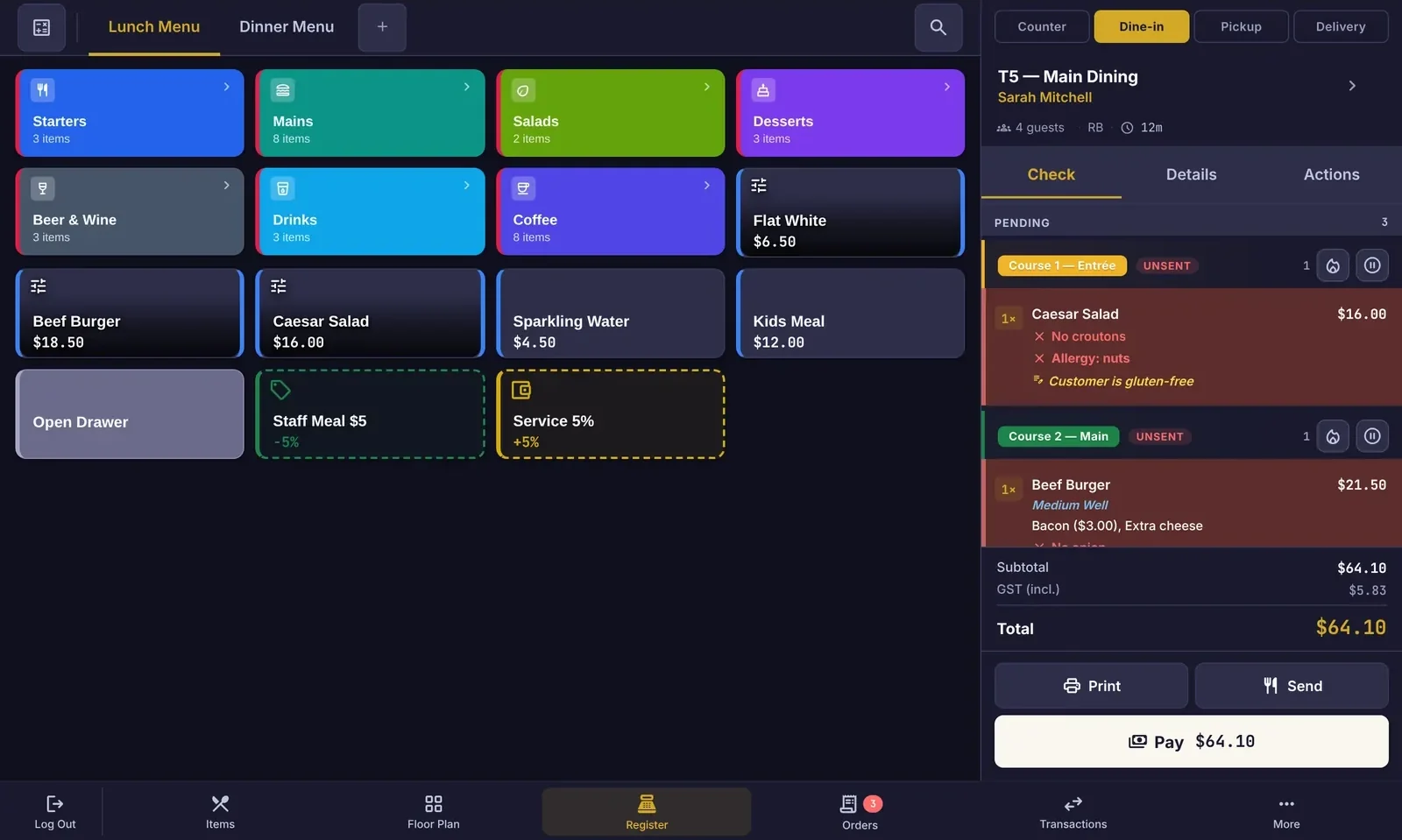This screenshot has width=1402, height=840.
Task: Expand the Drinks category
Action: click(370, 212)
